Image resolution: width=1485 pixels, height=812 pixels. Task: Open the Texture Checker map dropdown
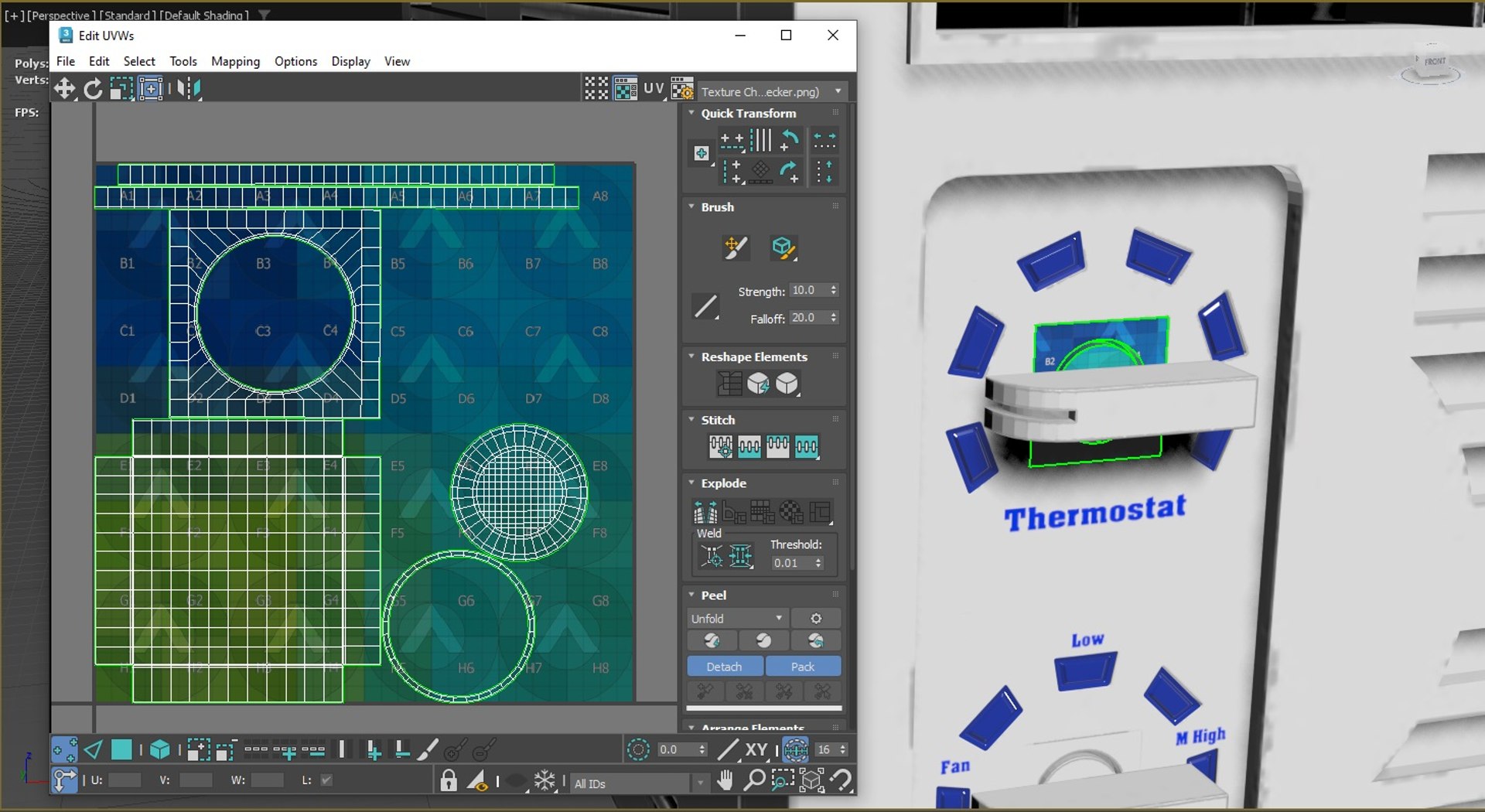tap(771, 91)
